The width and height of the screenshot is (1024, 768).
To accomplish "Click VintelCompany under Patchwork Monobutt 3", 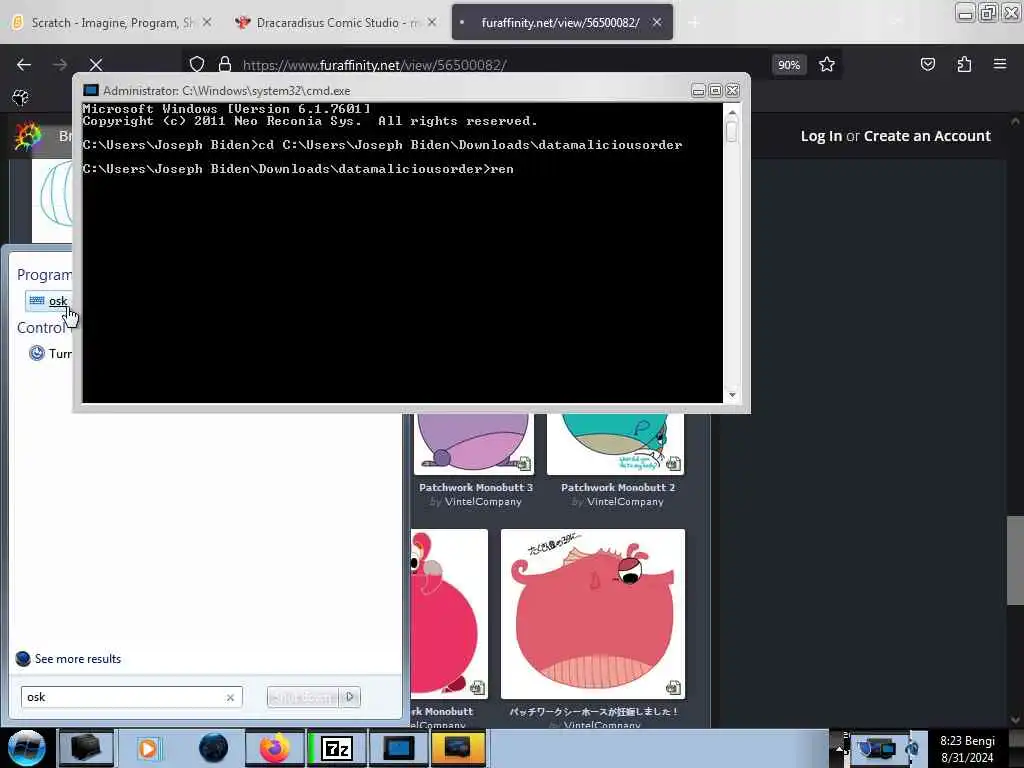I will coord(483,502).
